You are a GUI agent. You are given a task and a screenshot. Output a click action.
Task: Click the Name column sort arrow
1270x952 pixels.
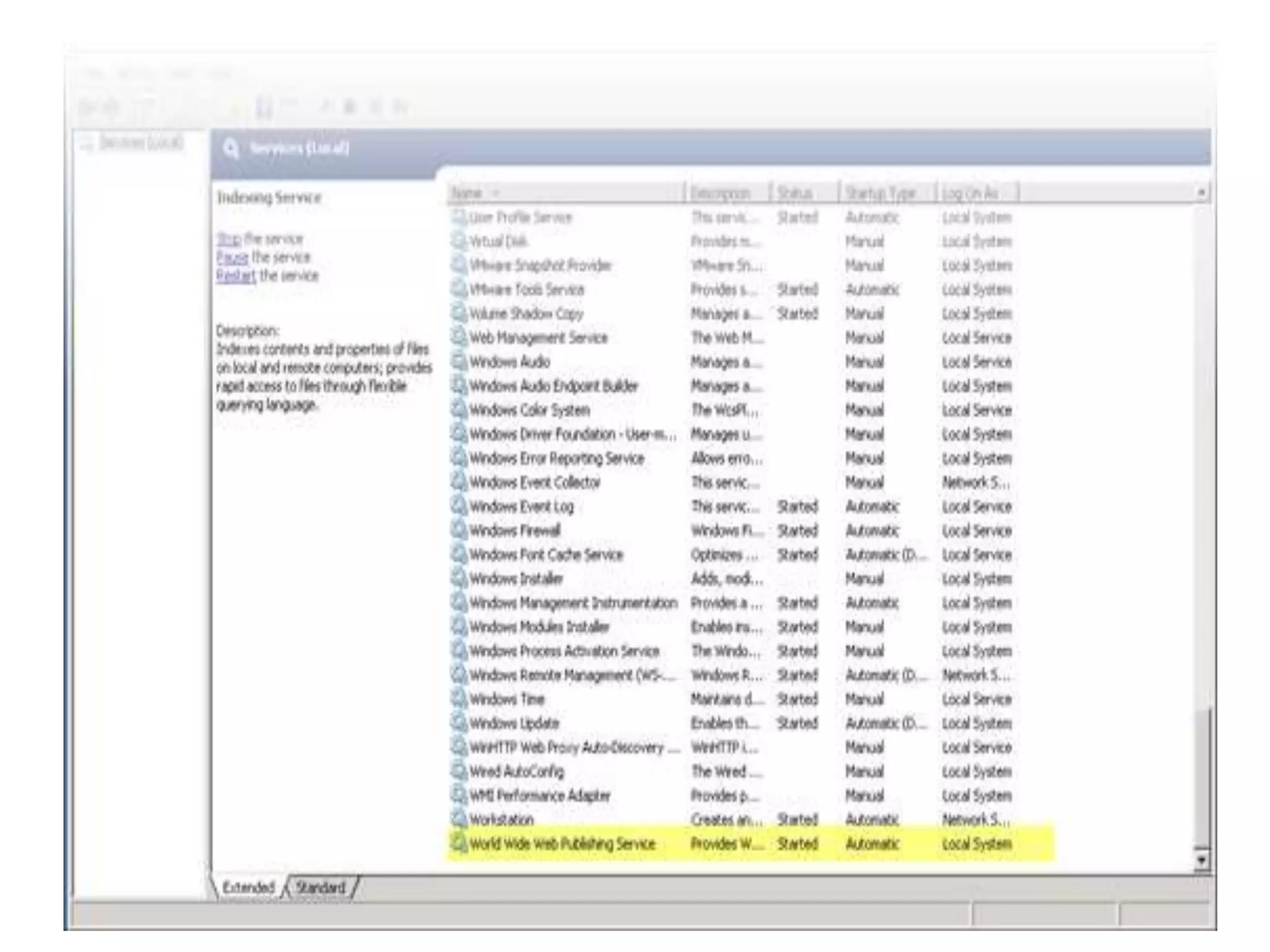495,193
